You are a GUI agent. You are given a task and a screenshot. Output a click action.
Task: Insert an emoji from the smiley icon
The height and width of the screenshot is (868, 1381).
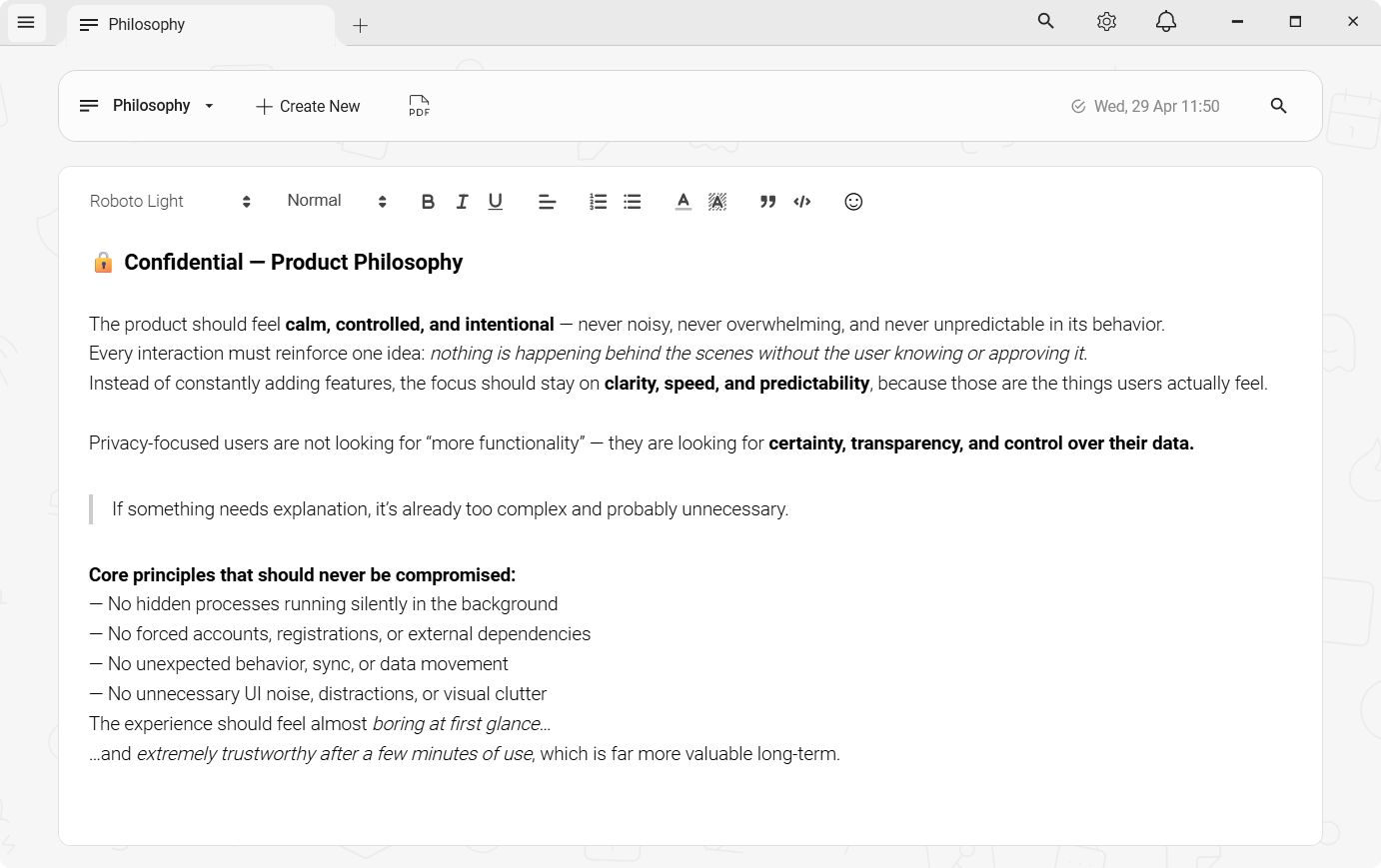[x=853, y=202]
